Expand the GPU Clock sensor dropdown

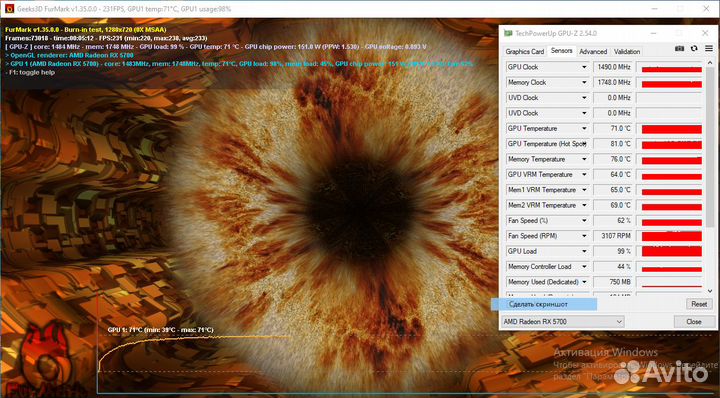584,67
